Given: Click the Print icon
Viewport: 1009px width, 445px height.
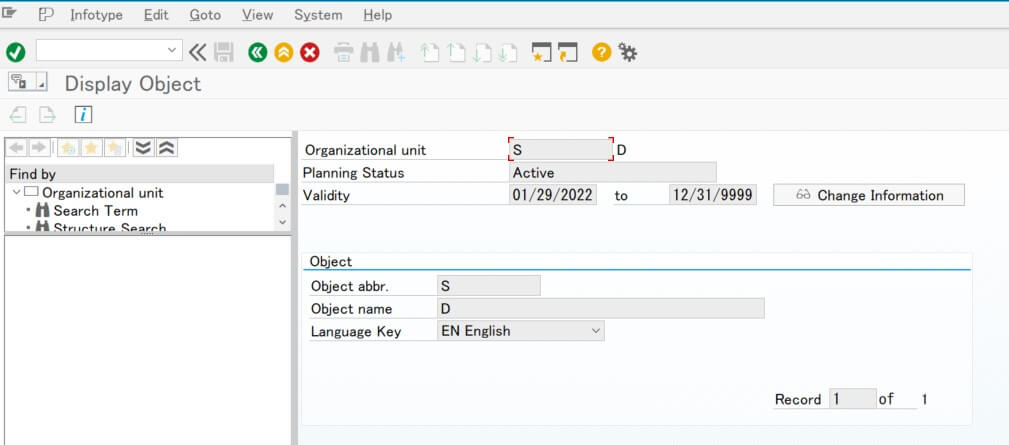Looking at the screenshot, I should [344, 52].
